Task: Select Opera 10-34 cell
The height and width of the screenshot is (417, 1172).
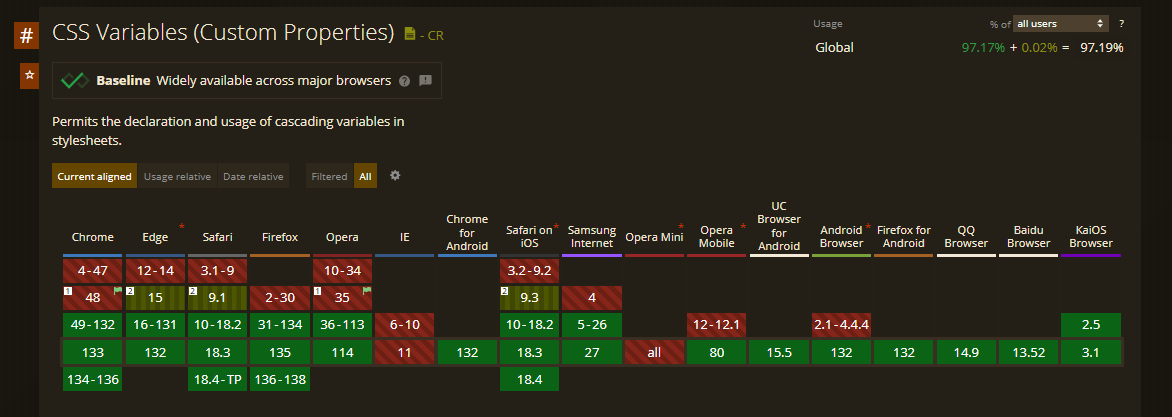Action: [342, 271]
